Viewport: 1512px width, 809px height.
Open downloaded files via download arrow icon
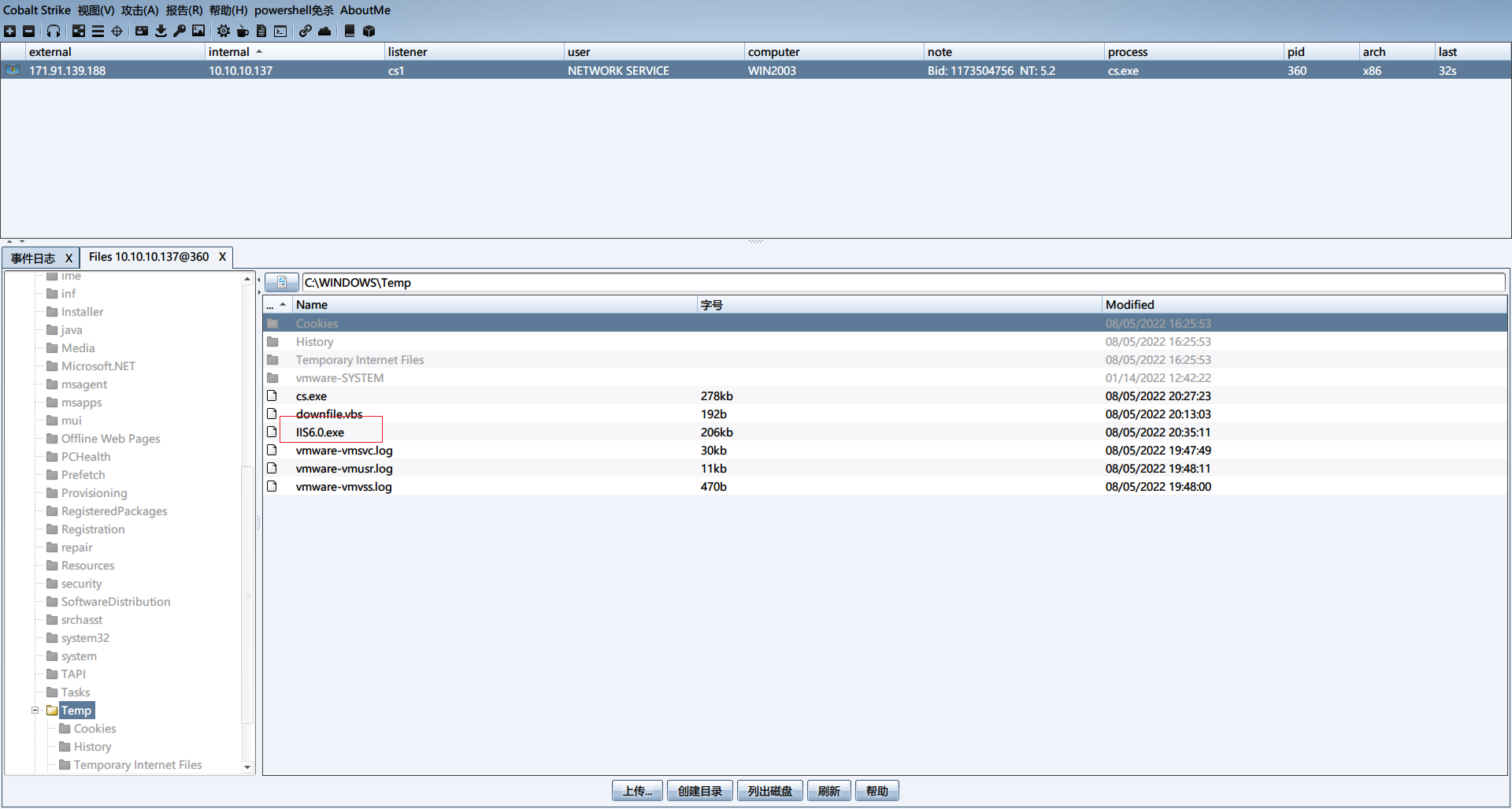point(161,32)
